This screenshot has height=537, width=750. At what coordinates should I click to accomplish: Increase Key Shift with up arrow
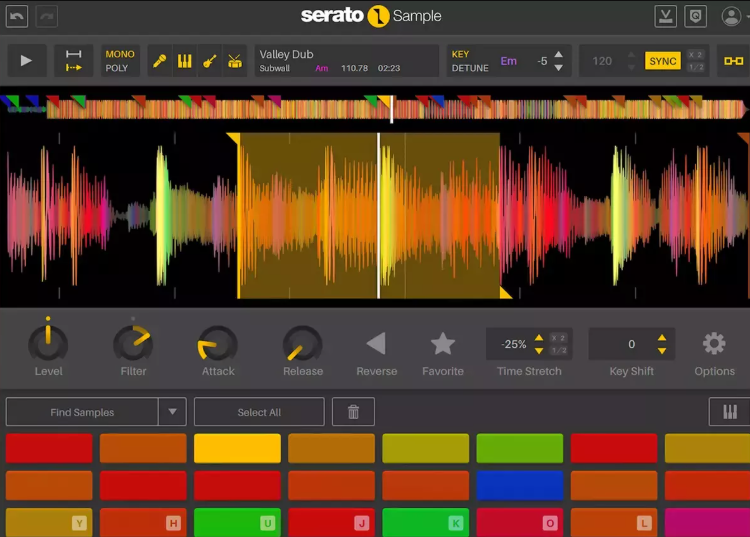pyautogui.click(x=662, y=338)
